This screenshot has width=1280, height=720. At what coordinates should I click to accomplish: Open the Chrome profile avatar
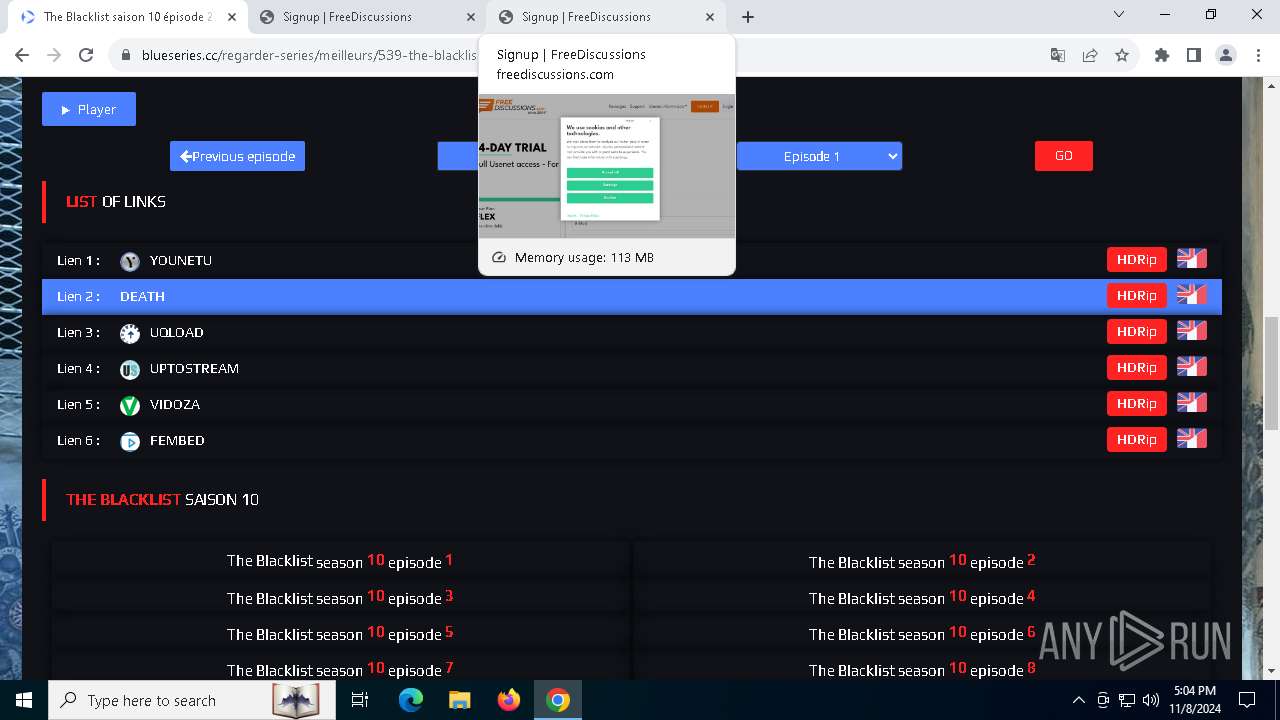pyautogui.click(x=1226, y=55)
